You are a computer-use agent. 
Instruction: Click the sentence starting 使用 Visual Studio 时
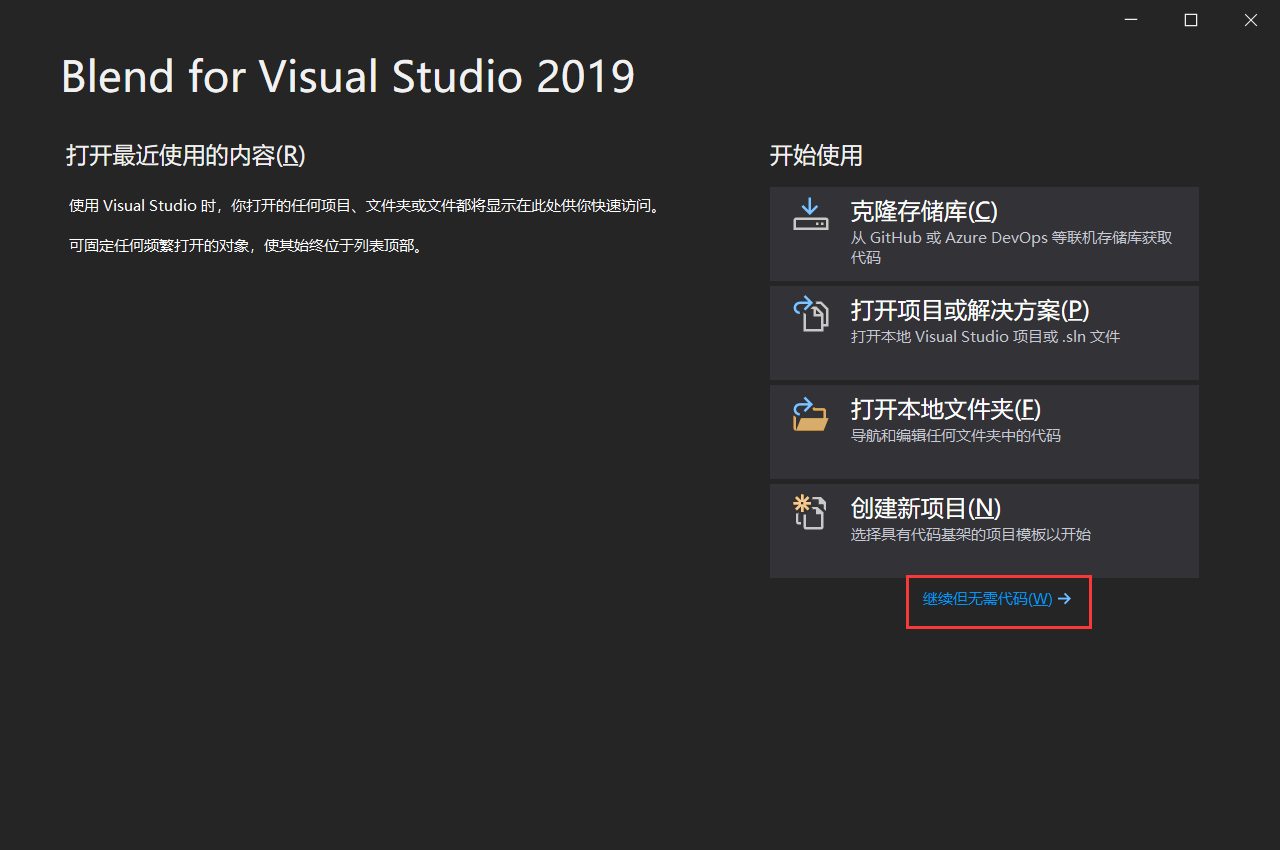pos(364,206)
